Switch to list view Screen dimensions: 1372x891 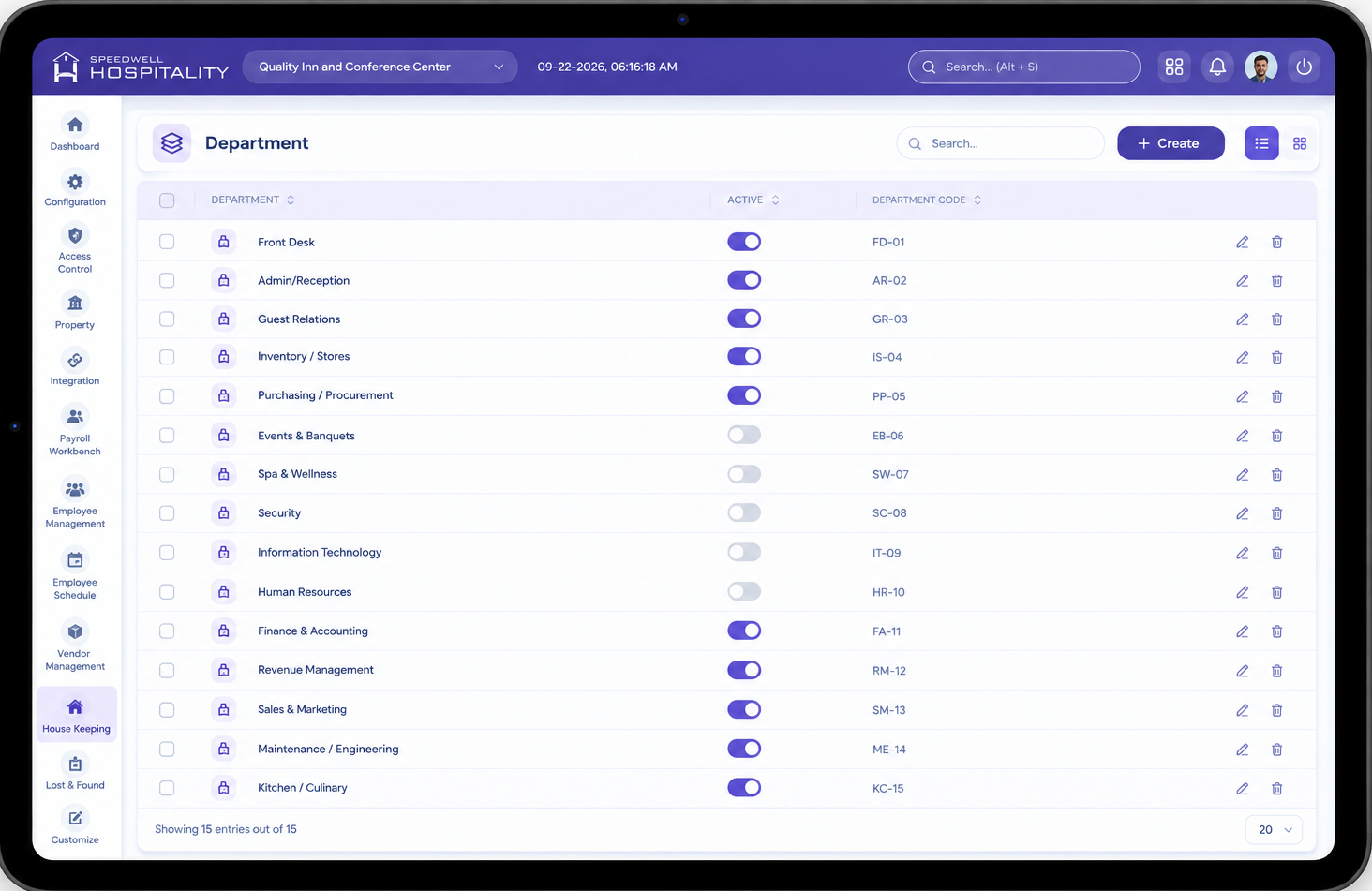pos(1261,143)
